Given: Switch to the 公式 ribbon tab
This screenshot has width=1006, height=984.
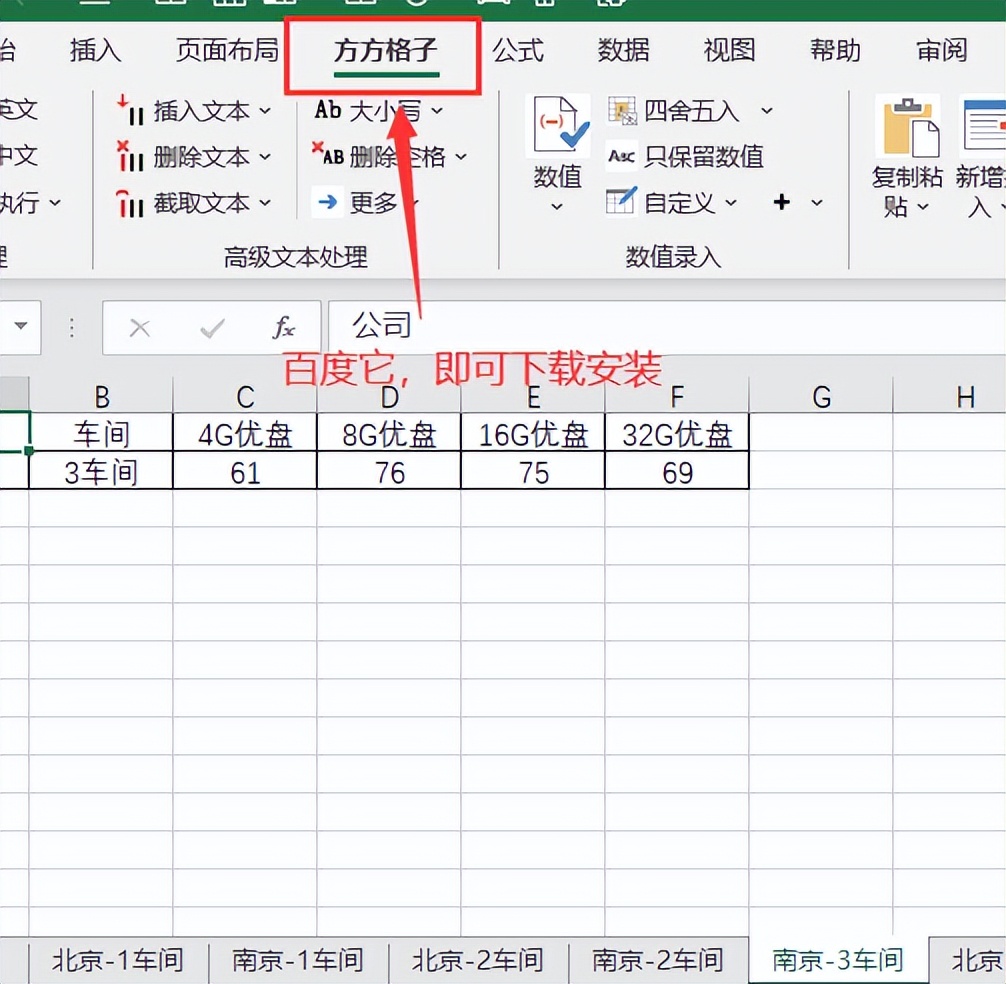Looking at the screenshot, I should pyautogui.click(x=518, y=51).
